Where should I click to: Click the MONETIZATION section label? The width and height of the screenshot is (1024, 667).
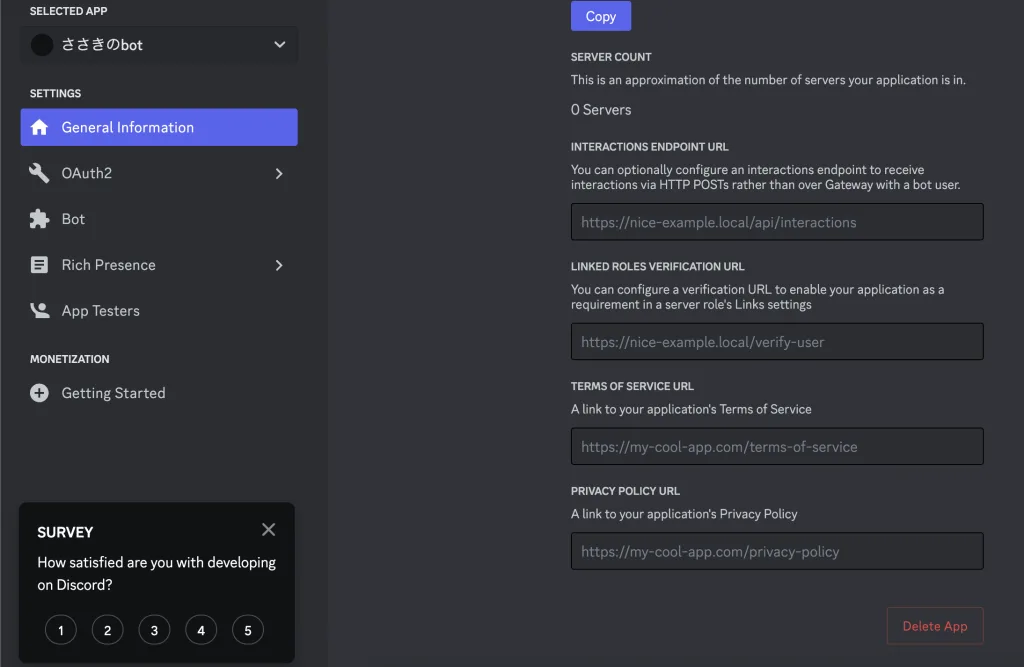point(70,359)
